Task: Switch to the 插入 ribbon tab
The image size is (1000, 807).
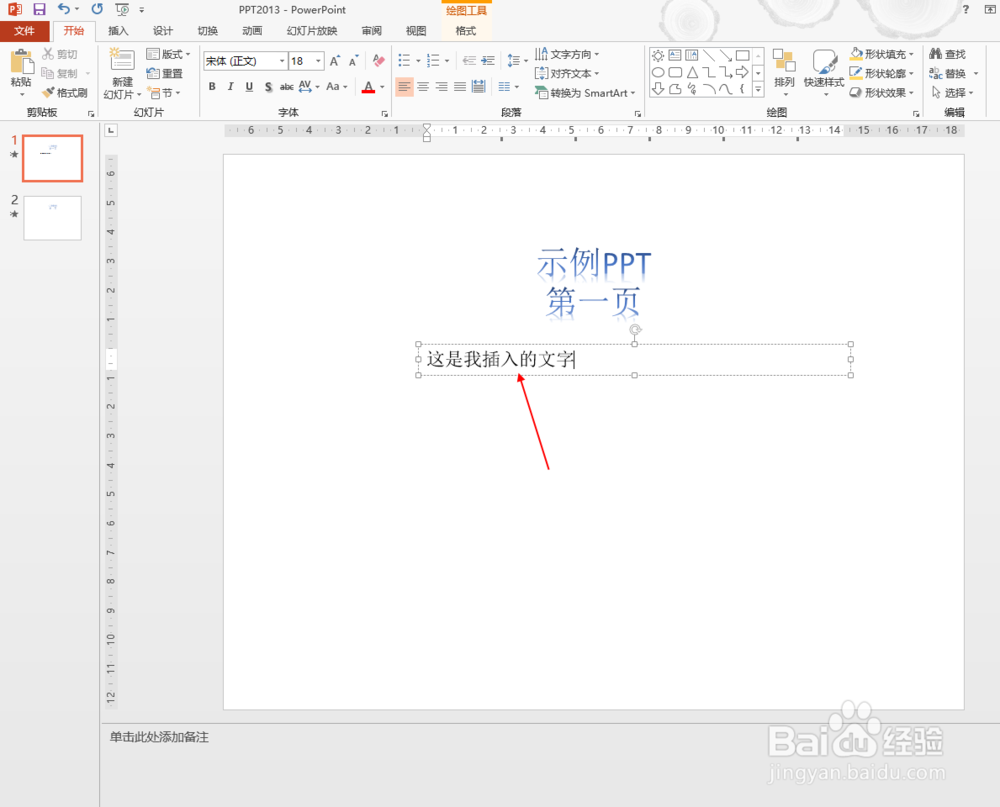Action: point(118,30)
